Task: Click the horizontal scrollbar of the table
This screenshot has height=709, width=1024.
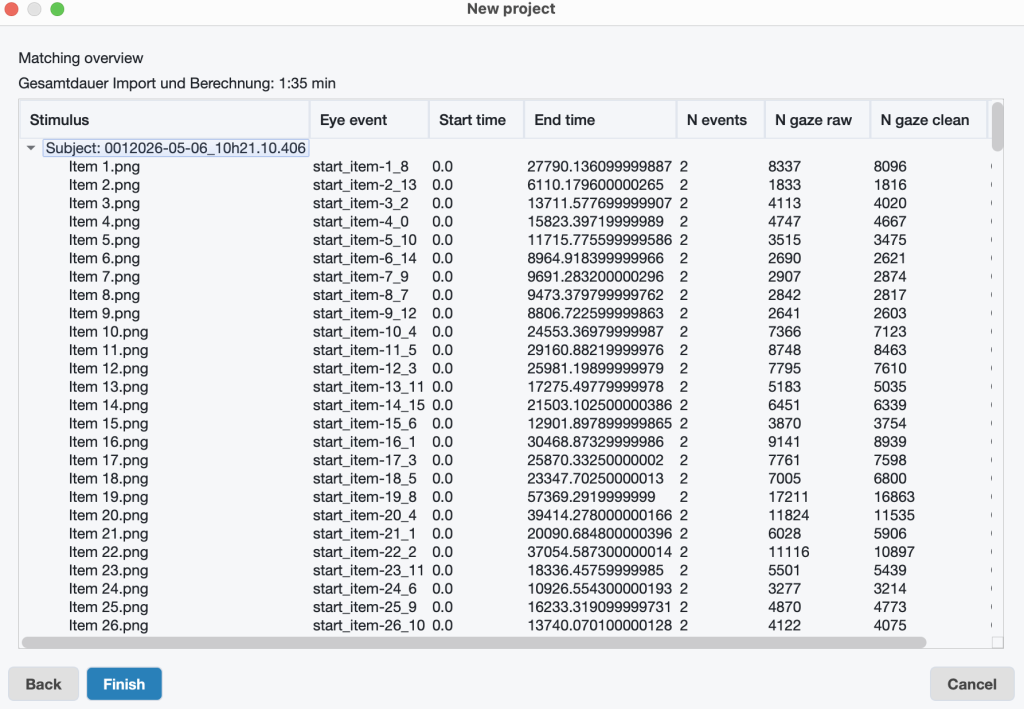Action: click(x=473, y=642)
